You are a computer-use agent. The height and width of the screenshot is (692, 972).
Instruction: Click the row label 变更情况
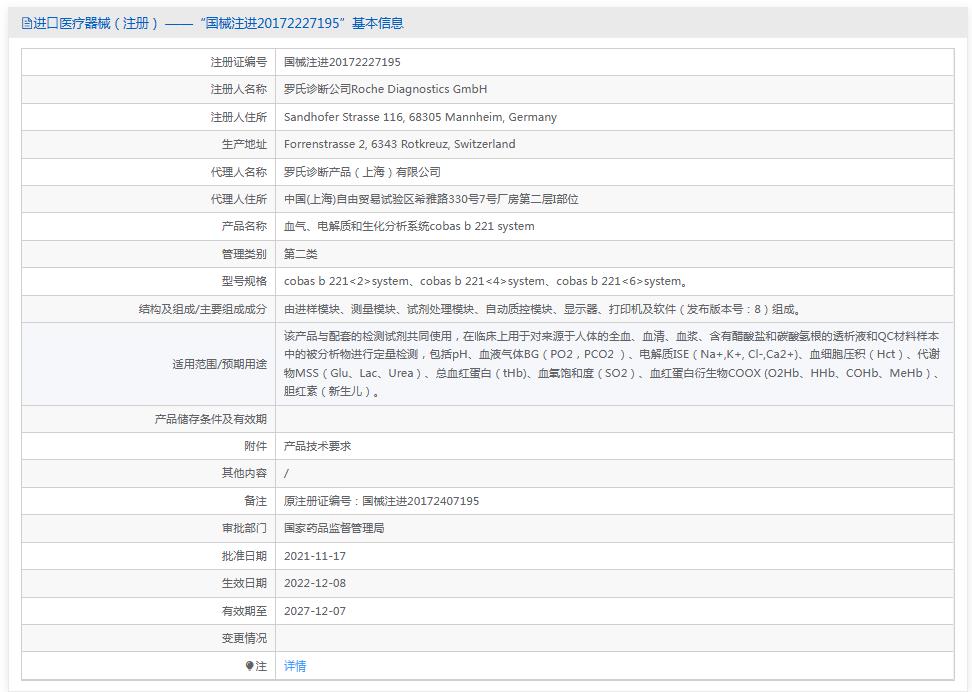tap(244, 638)
